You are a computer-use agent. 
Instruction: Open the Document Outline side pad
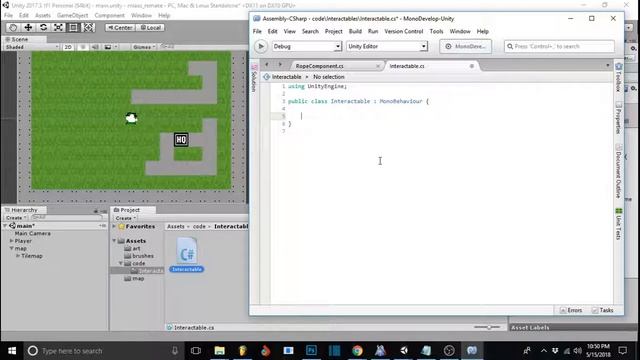[619, 171]
